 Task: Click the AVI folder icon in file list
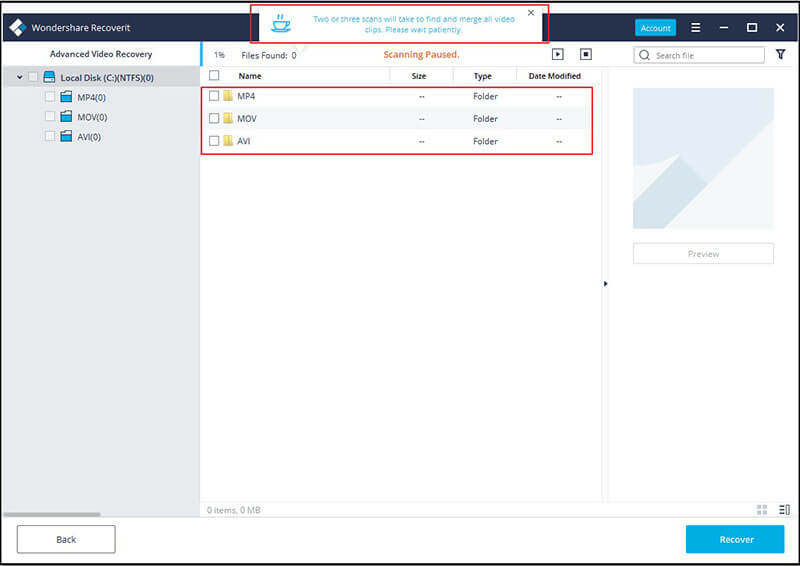click(x=228, y=141)
